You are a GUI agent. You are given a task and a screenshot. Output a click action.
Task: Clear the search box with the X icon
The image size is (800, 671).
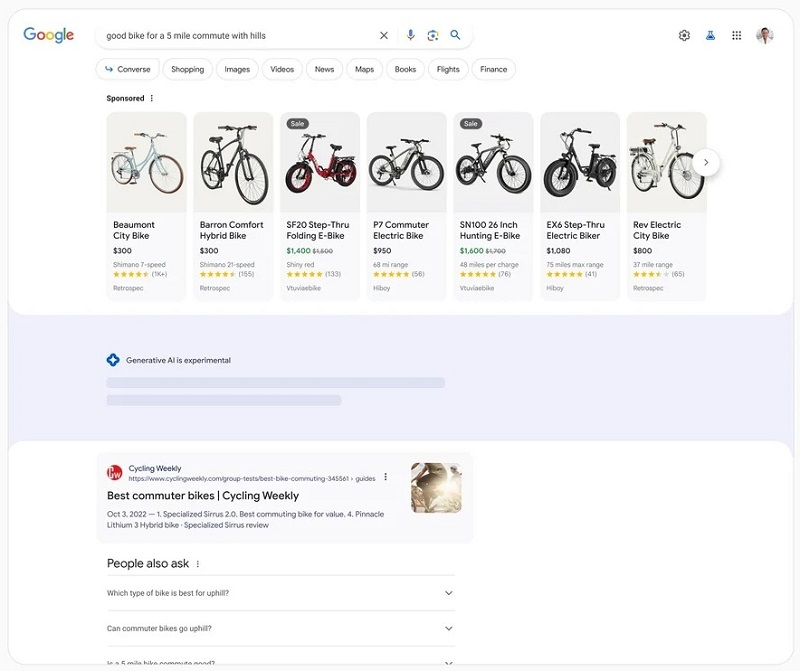pos(384,35)
